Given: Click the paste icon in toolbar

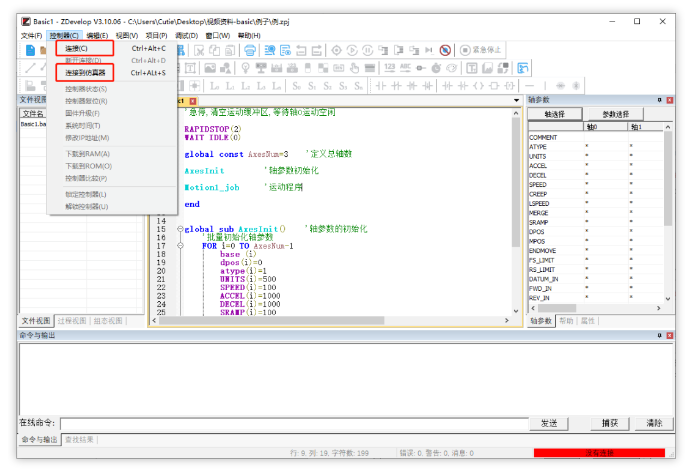Looking at the screenshot, I should coord(230,50).
